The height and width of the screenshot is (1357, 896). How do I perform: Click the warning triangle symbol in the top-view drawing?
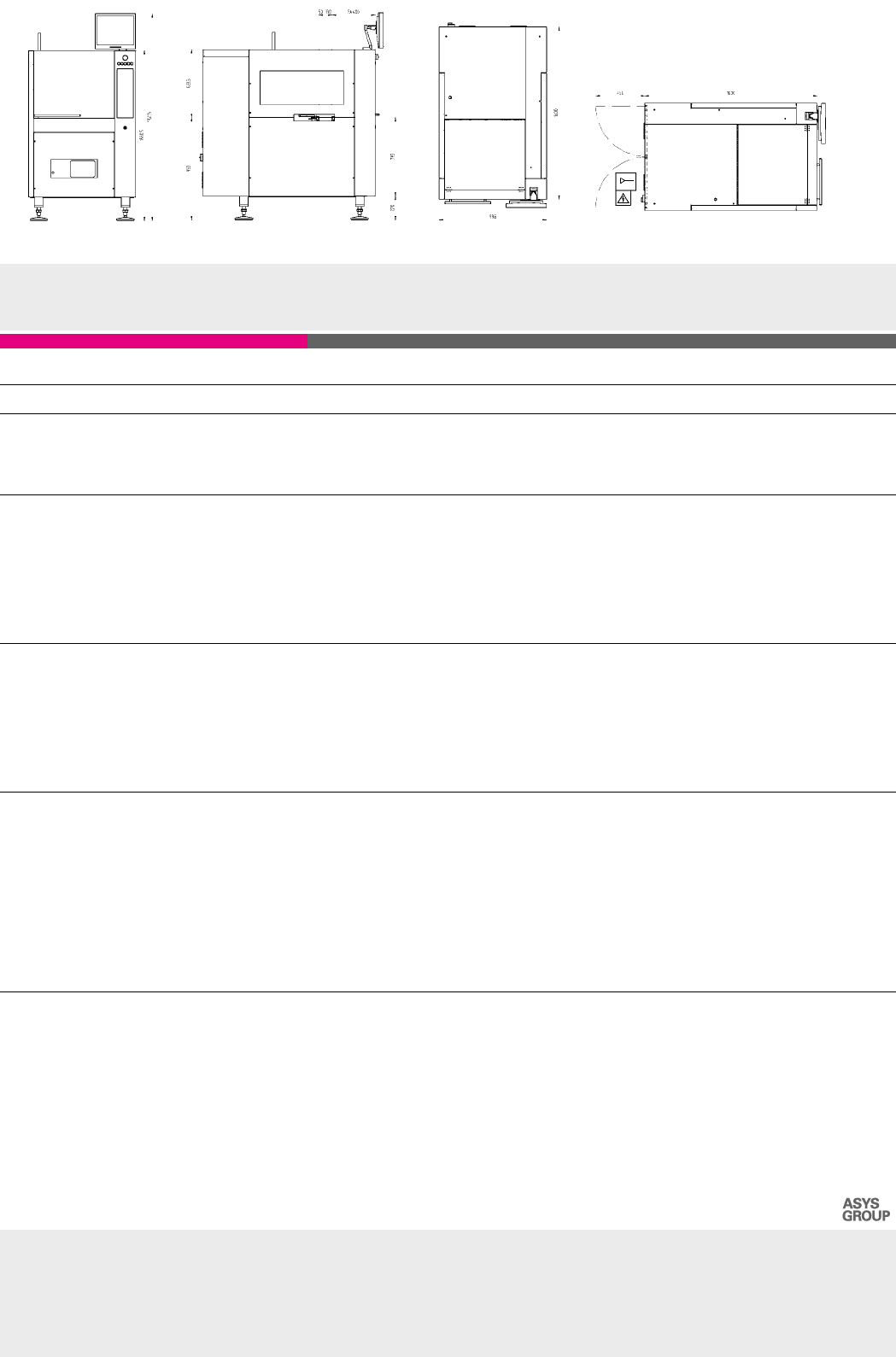pyautogui.click(x=624, y=200)
